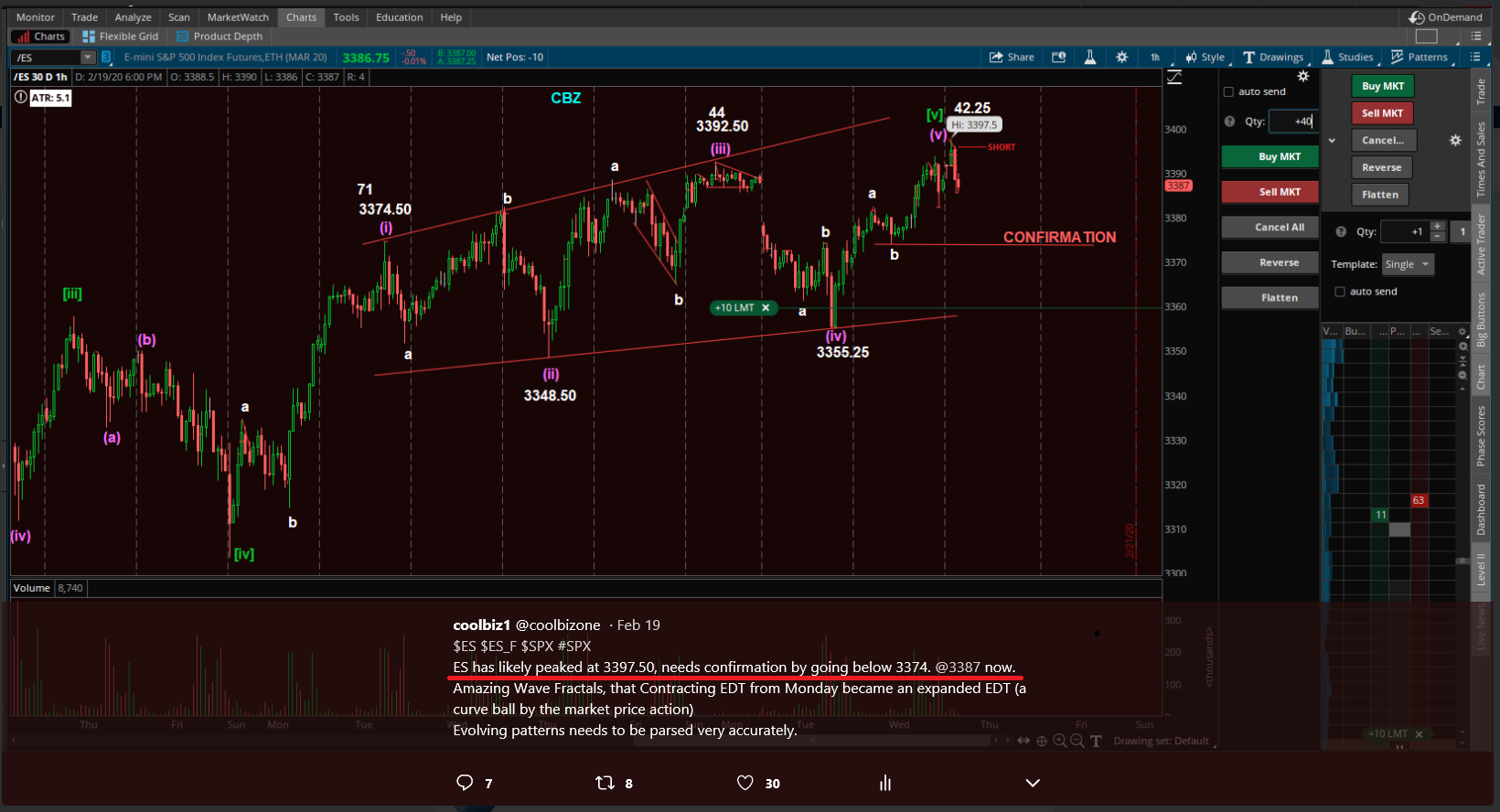The height and width of the screenshot is (812, 1500).
Task: Open Active Trader ladder column settings gear
Action: tap(1463, 332)
